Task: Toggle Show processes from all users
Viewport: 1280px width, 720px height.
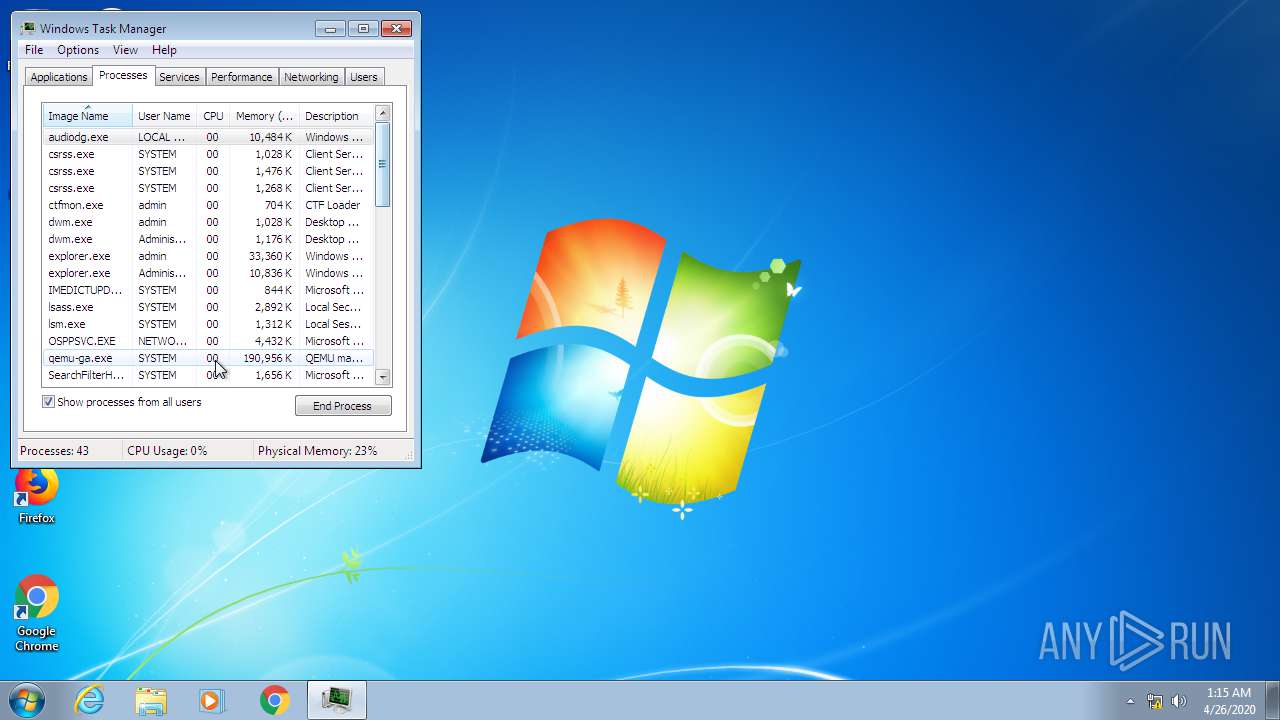Action: (x=48, y=402)
